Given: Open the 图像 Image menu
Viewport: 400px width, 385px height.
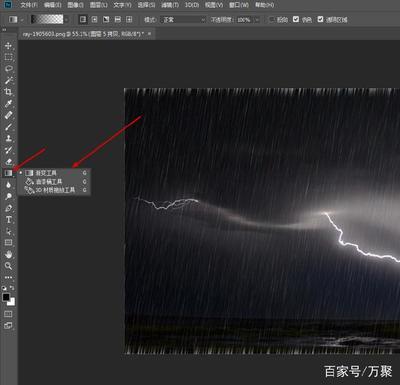Looking at the screenshot, I should [x=76, y=5].
